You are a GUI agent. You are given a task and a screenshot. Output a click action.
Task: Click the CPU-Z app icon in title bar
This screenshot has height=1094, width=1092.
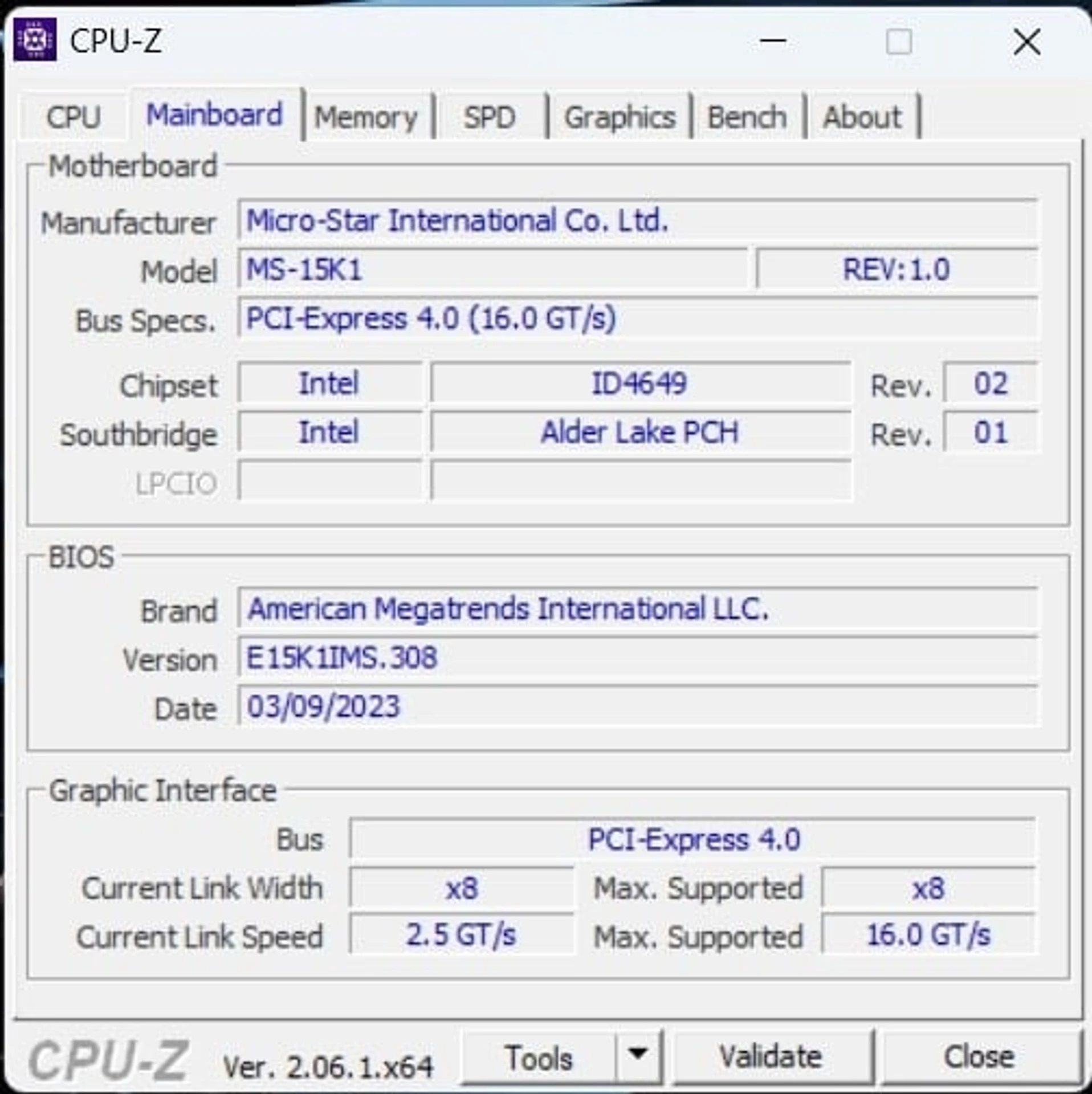[x=35, y=40]
